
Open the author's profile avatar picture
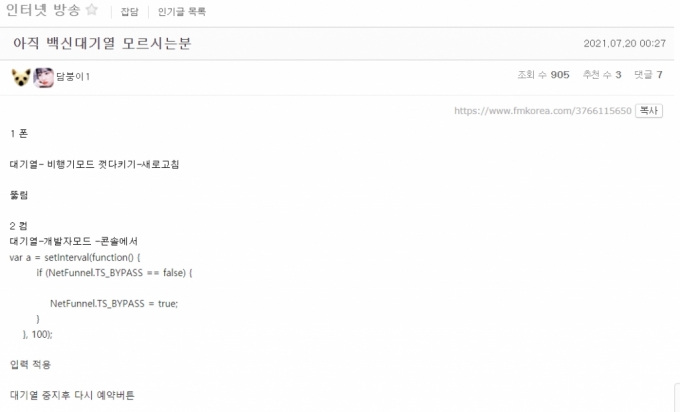pos(43,78)
